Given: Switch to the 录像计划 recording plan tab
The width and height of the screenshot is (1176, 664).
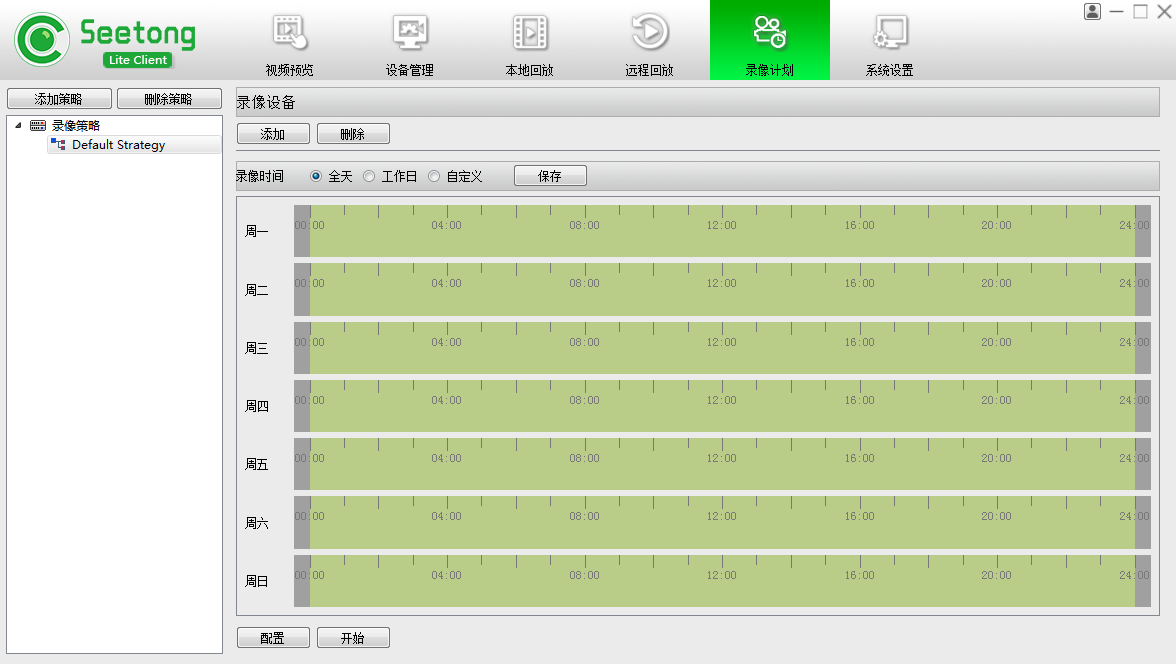Looking at the screenshot, I should tap(769, 41).
